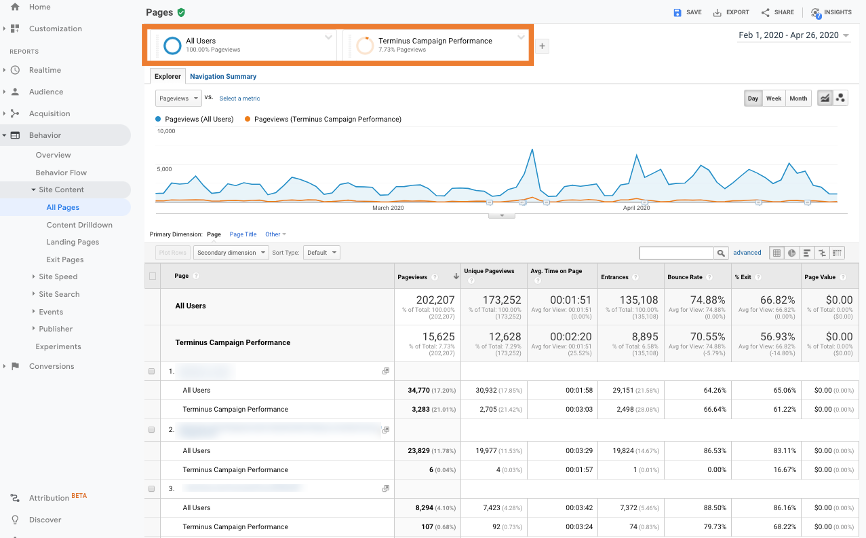Select the pivot view icon
This screenshot has width=866, height=538.
point(838,253)
